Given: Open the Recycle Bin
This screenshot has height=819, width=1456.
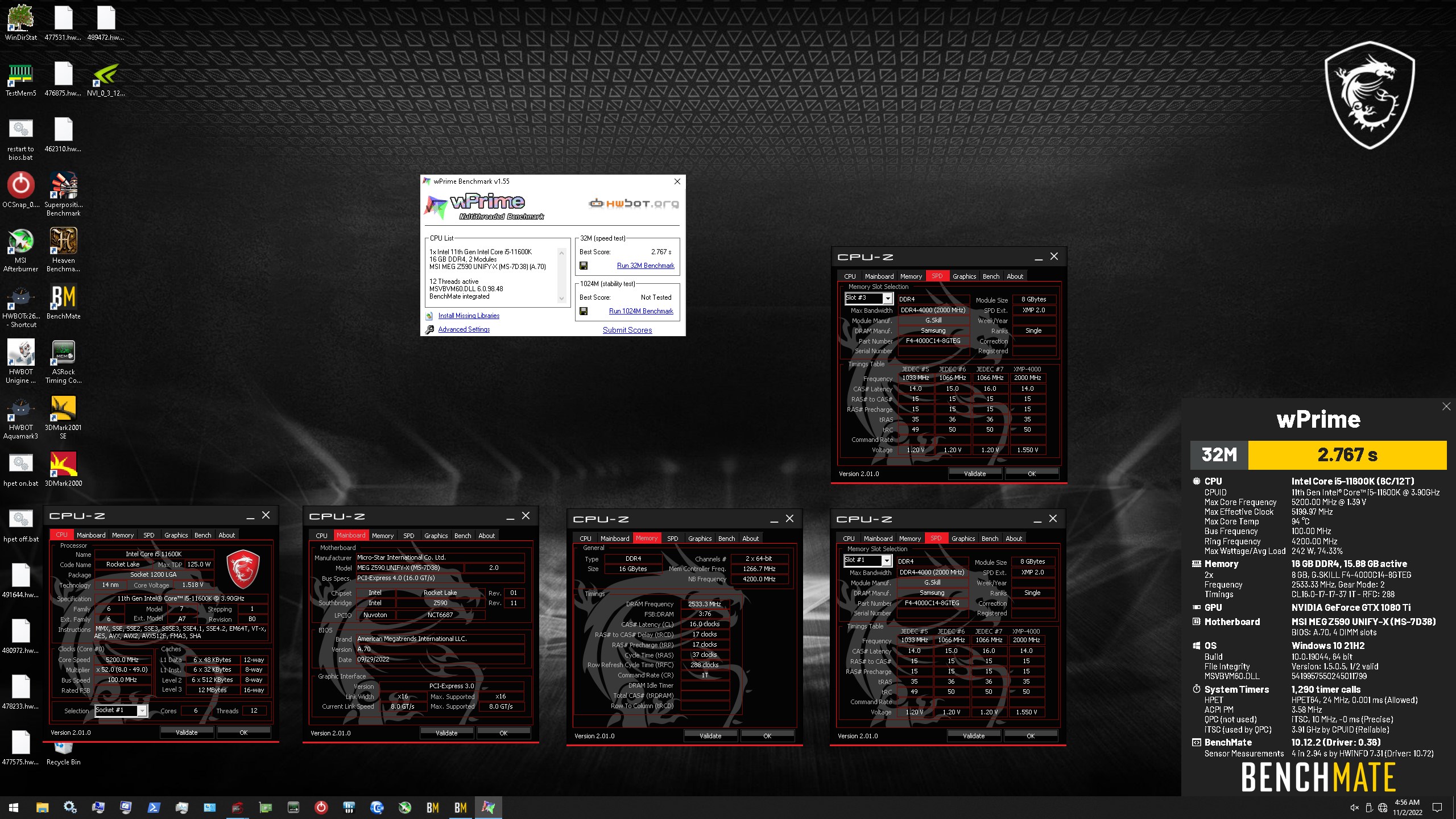Looking at the screenshot, I should coord(64,754).
